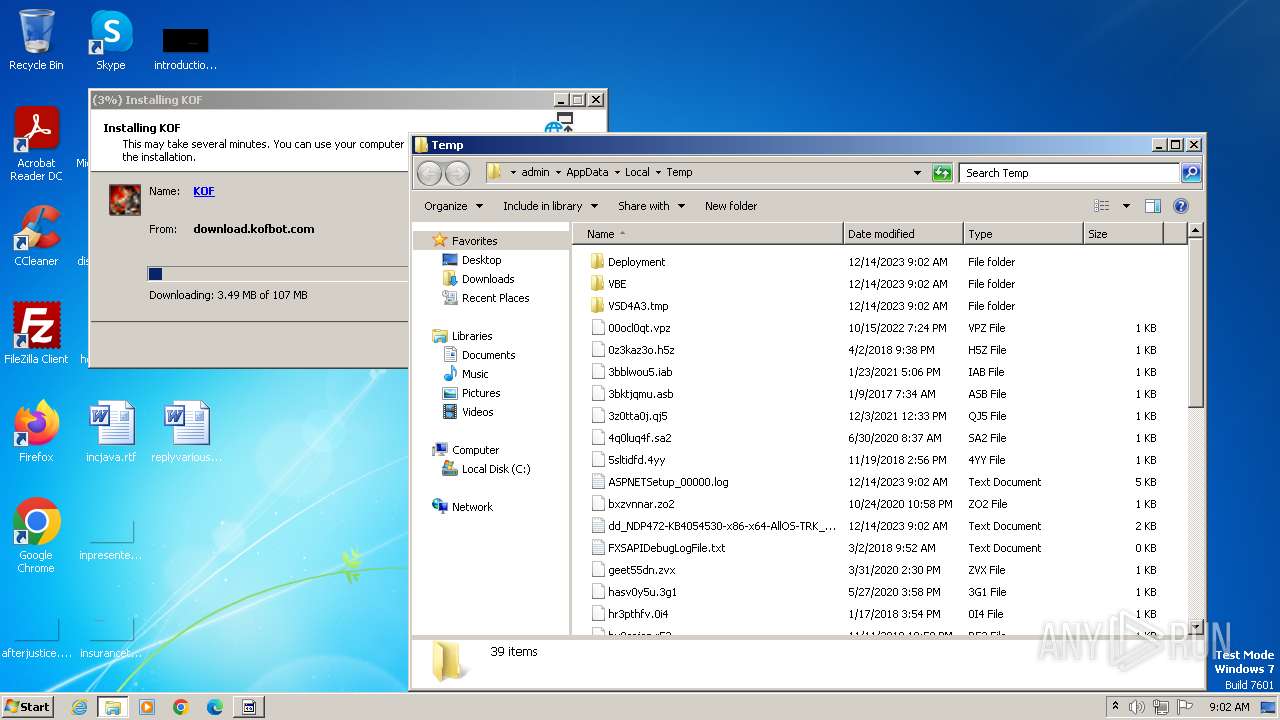The image size is (1280, 720).
Task: Expand the views options dropdown arrow
Action: pyautogui.click(x=1126, y=206)
